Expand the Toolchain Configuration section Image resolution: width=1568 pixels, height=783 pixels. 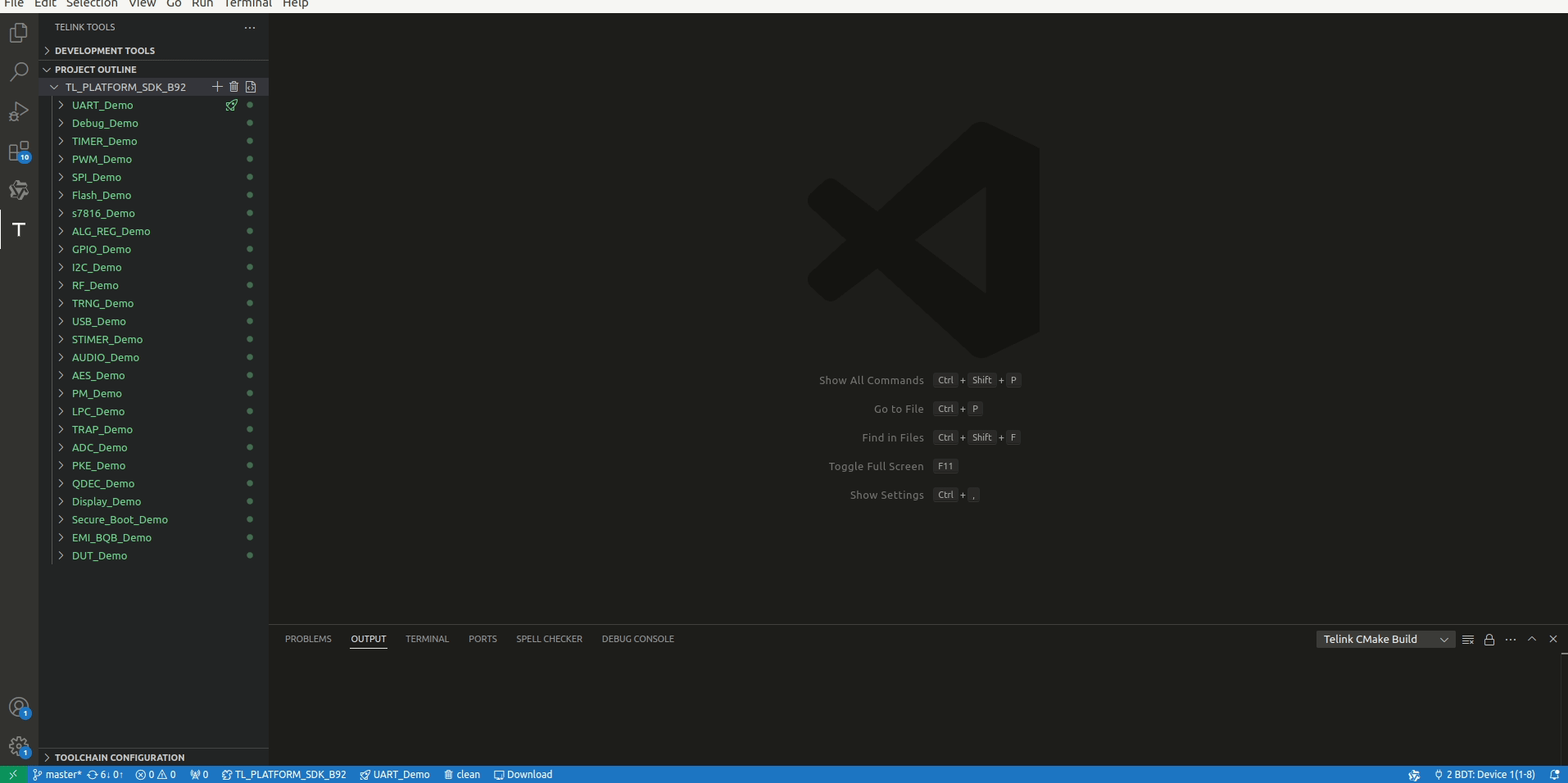pos(154,758)
